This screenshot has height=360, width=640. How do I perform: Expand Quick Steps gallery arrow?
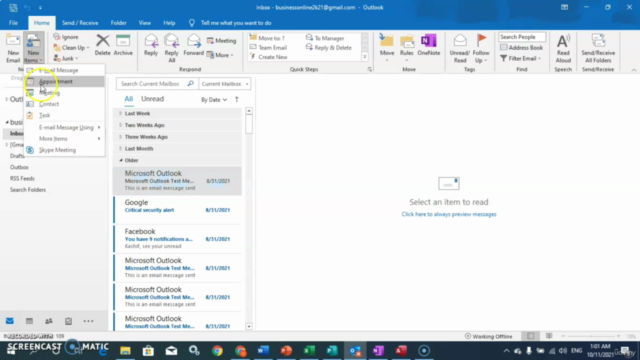pyautogui.click(x=365, y=57)
